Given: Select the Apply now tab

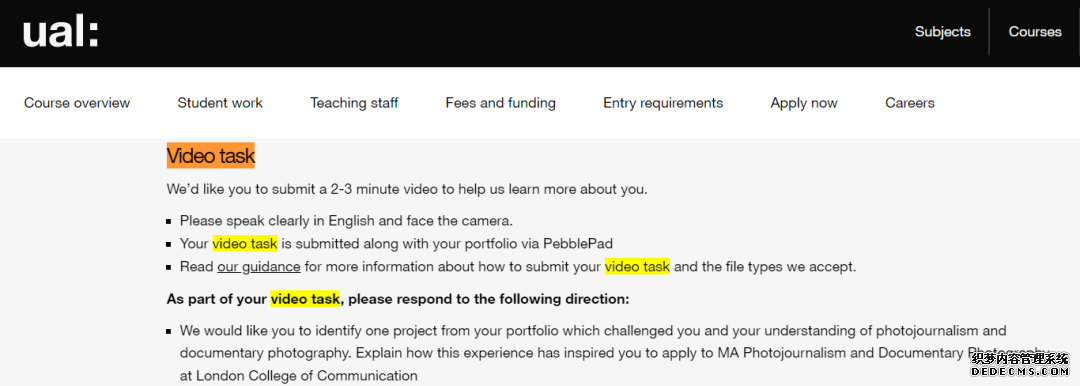Looking at the screenshot, I should click(x=804, y=103).
